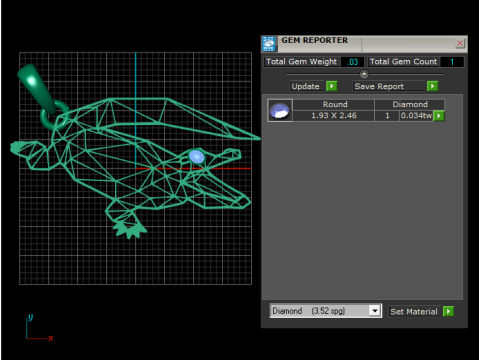Click the green bail loop on the pendant
Viewport: 480px width, 360px height.
[53, 116]
